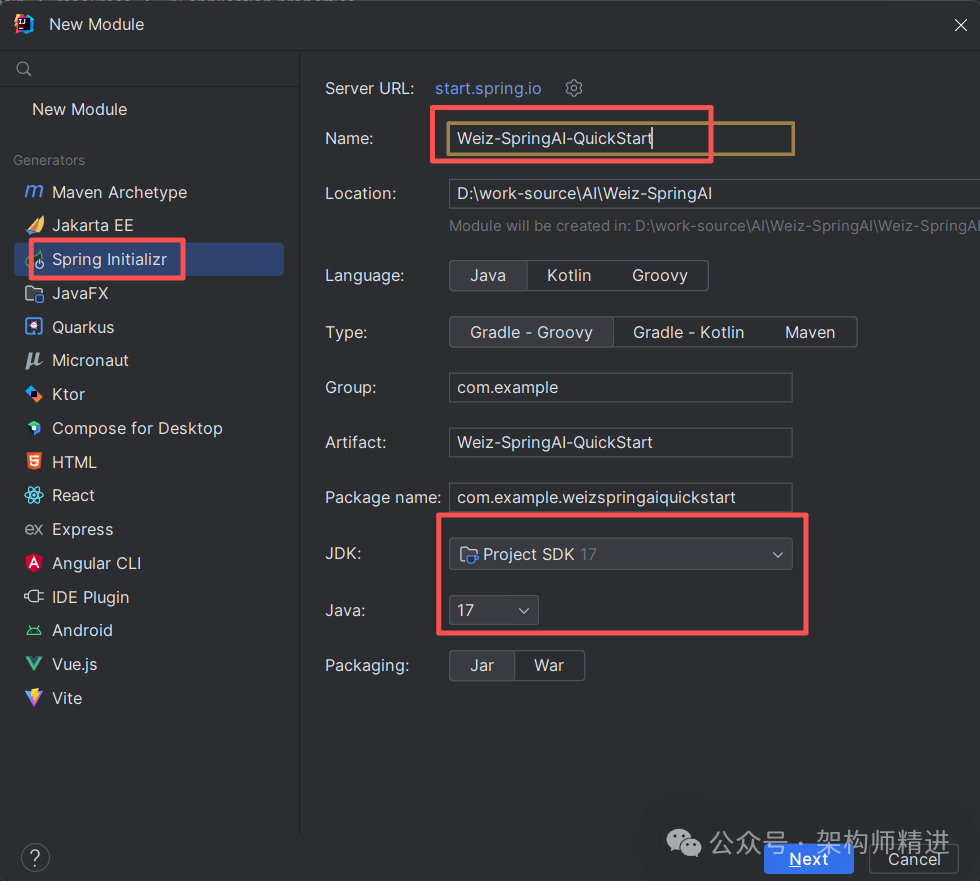Focus the generator search box

[x=150, y=69]
